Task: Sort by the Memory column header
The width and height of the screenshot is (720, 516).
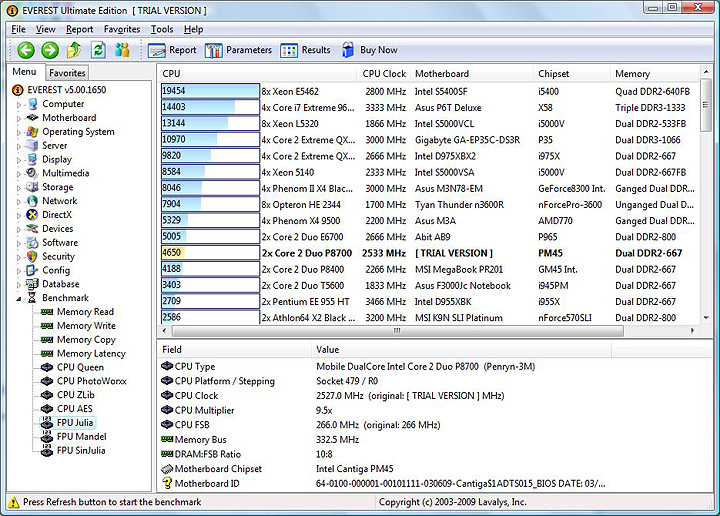Action: (655, 74)
